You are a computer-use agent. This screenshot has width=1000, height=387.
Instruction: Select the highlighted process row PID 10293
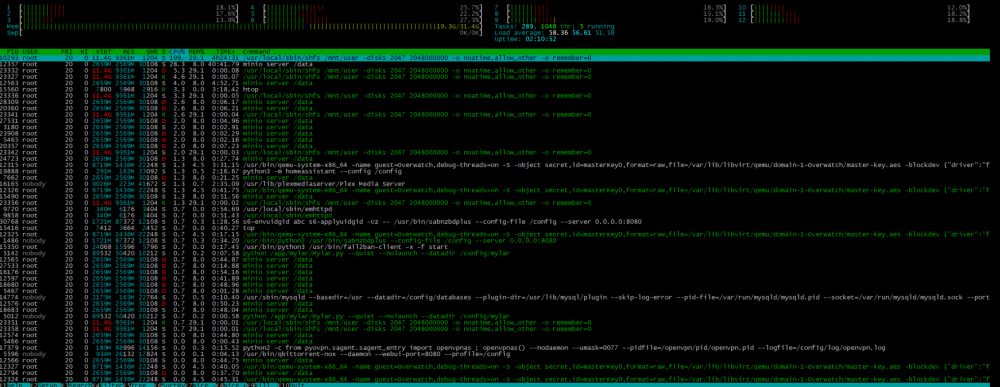point(500,57)
